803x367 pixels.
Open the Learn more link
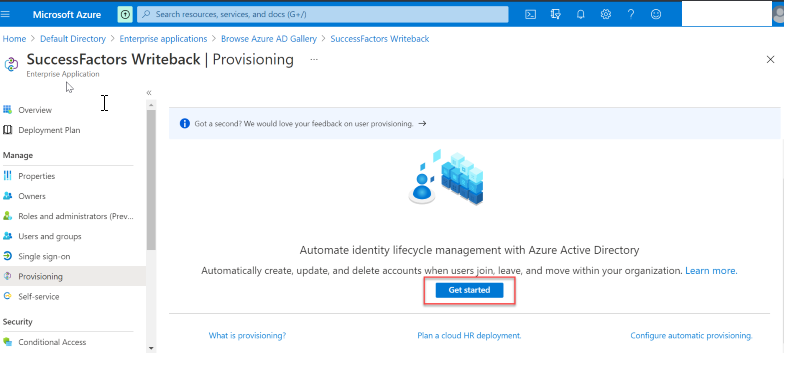tap(711, 271)
